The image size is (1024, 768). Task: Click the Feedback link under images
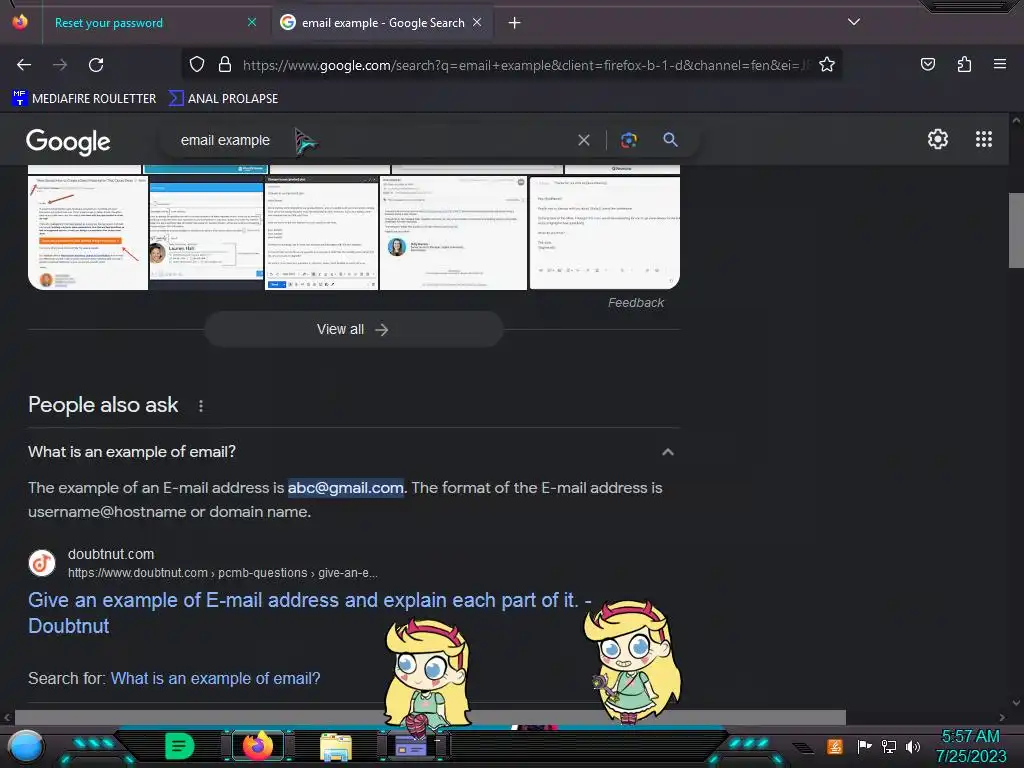coord(635,303)
